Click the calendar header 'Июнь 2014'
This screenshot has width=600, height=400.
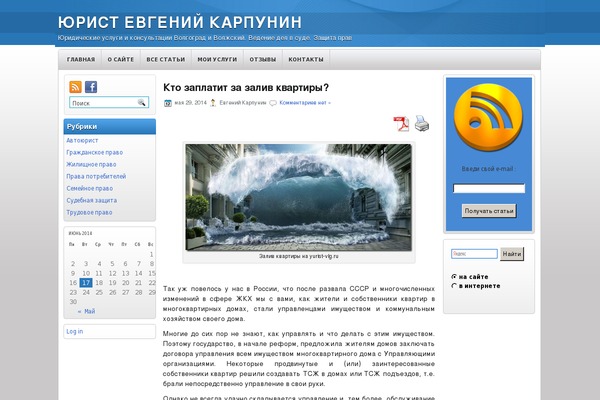pyautogui.click(x=80, y=233)
